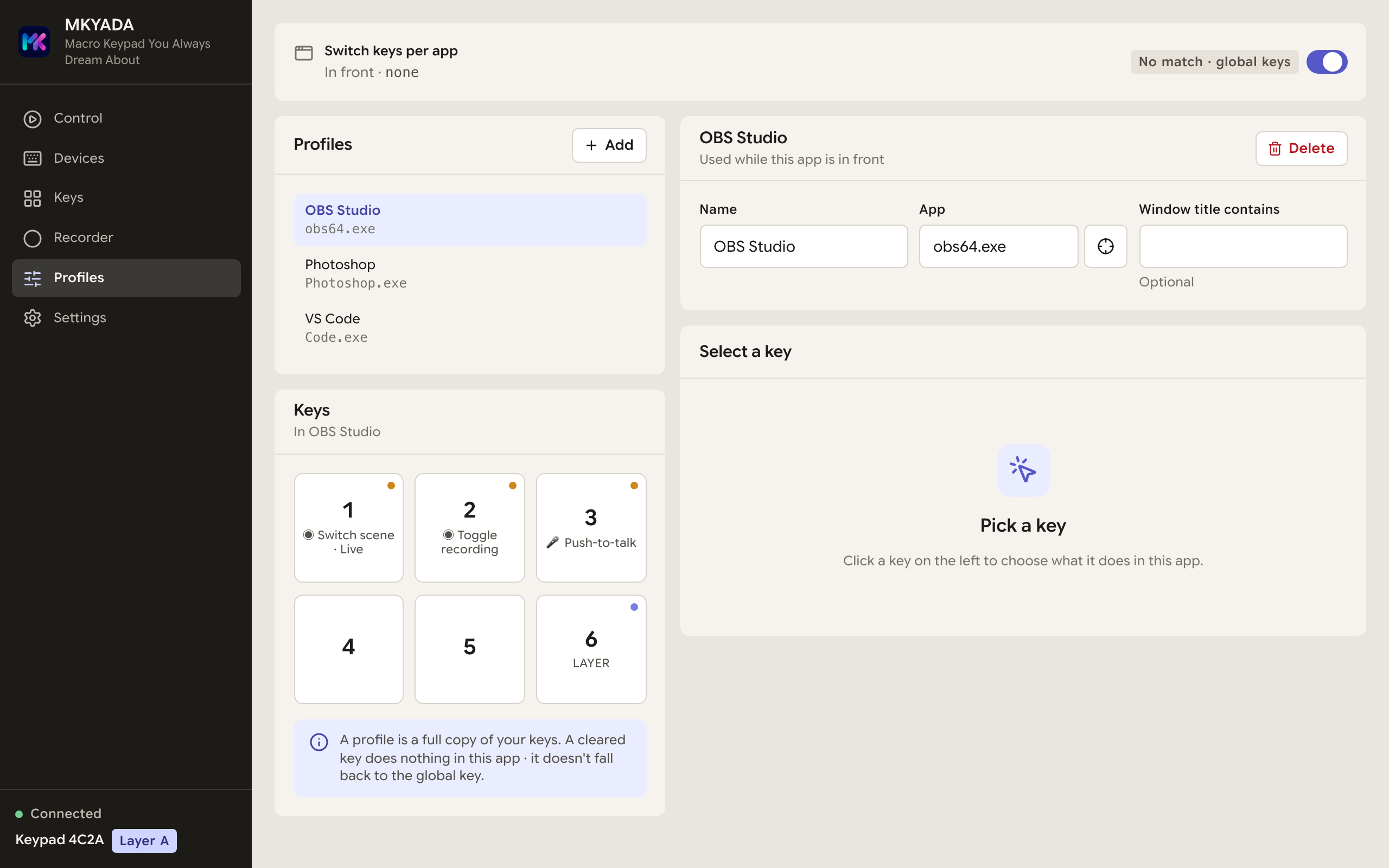Click the info icon in the profile note
This screenshot has height=868, width=1389.
[x=319, y=742]
